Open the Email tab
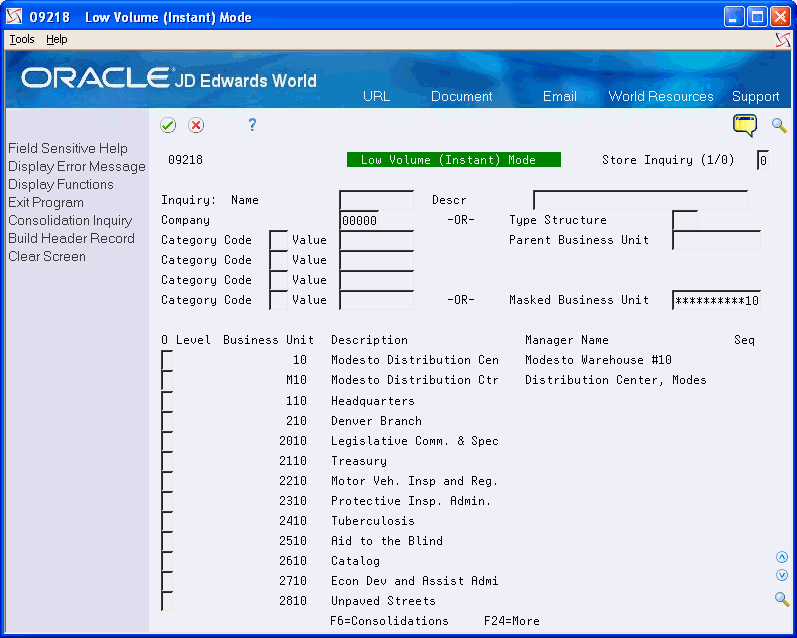 pyautogui.click(x=560, y=96)
